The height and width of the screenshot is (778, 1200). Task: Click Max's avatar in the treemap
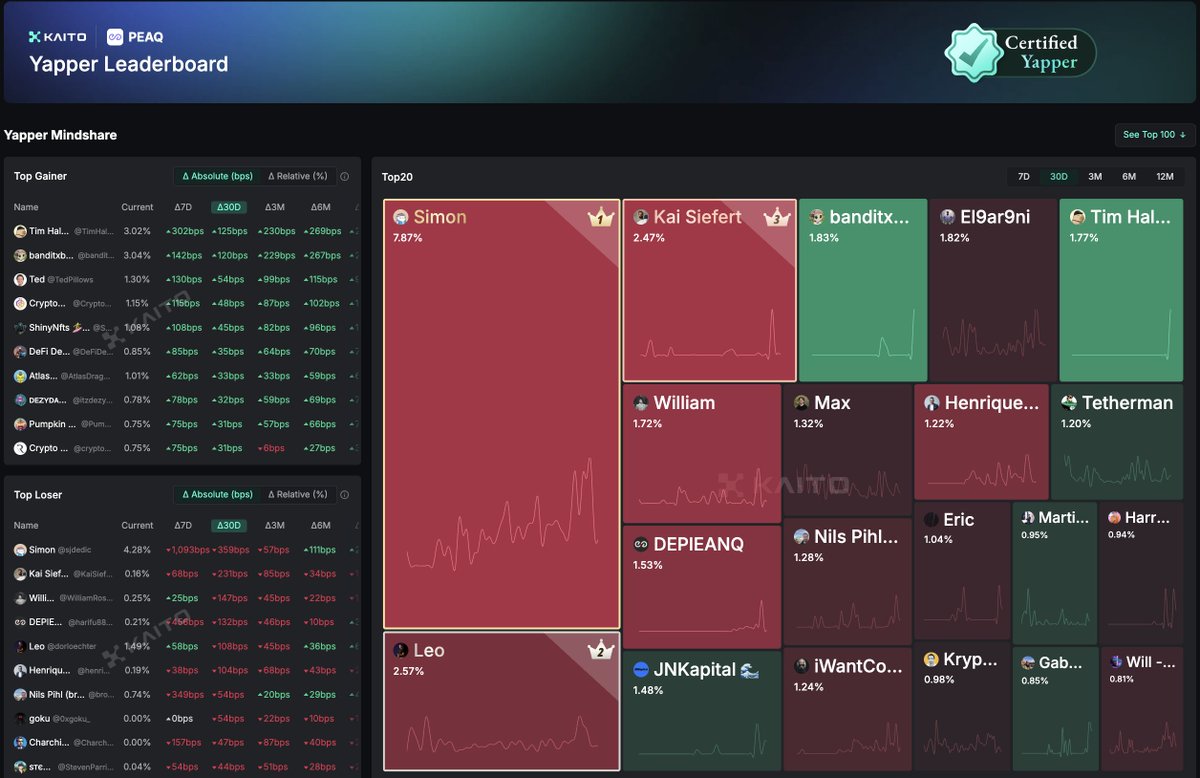801,403
